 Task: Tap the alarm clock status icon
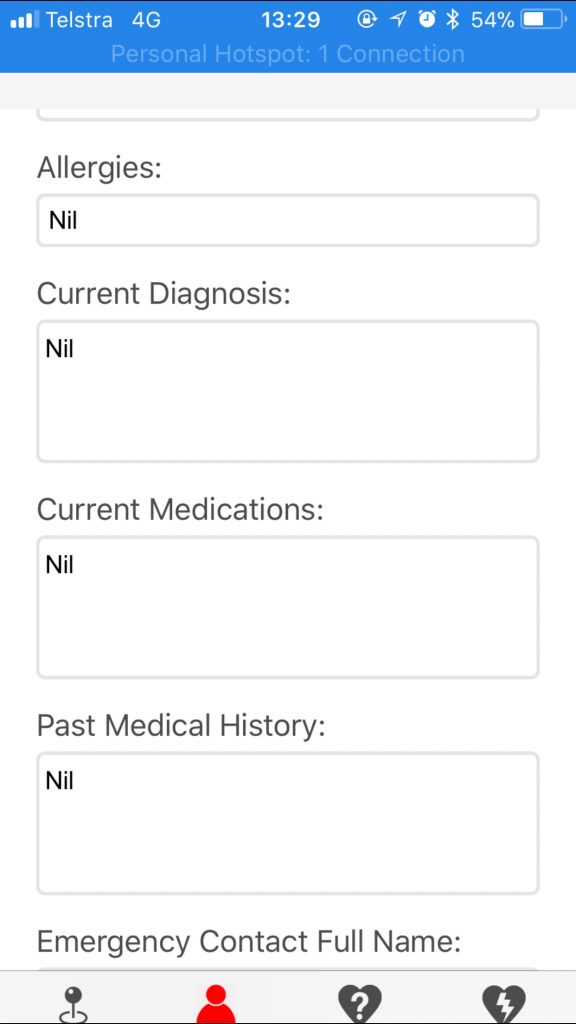click(x=427, y=20)
